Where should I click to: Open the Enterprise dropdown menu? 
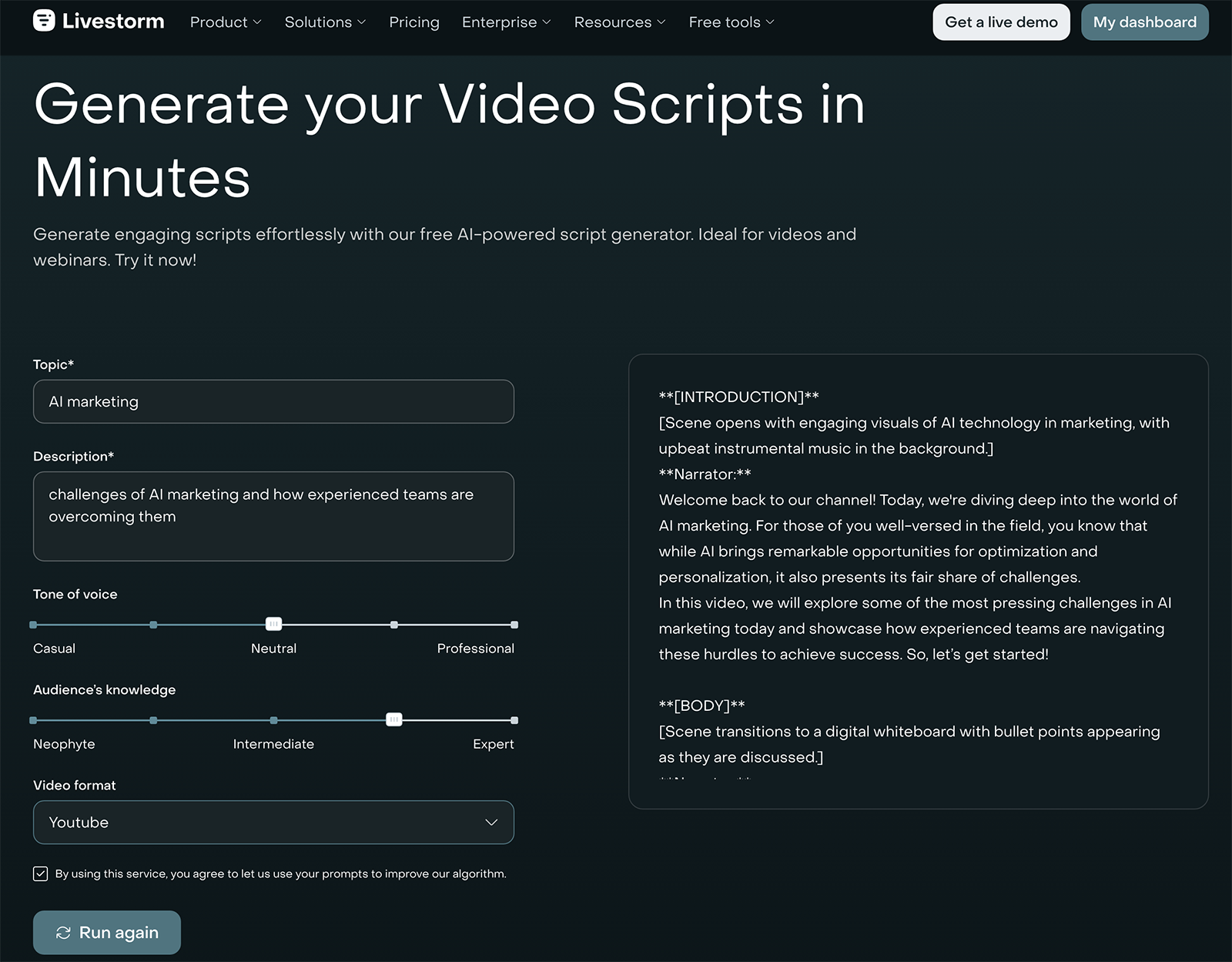pyautogui.click(x=506, y=22)
